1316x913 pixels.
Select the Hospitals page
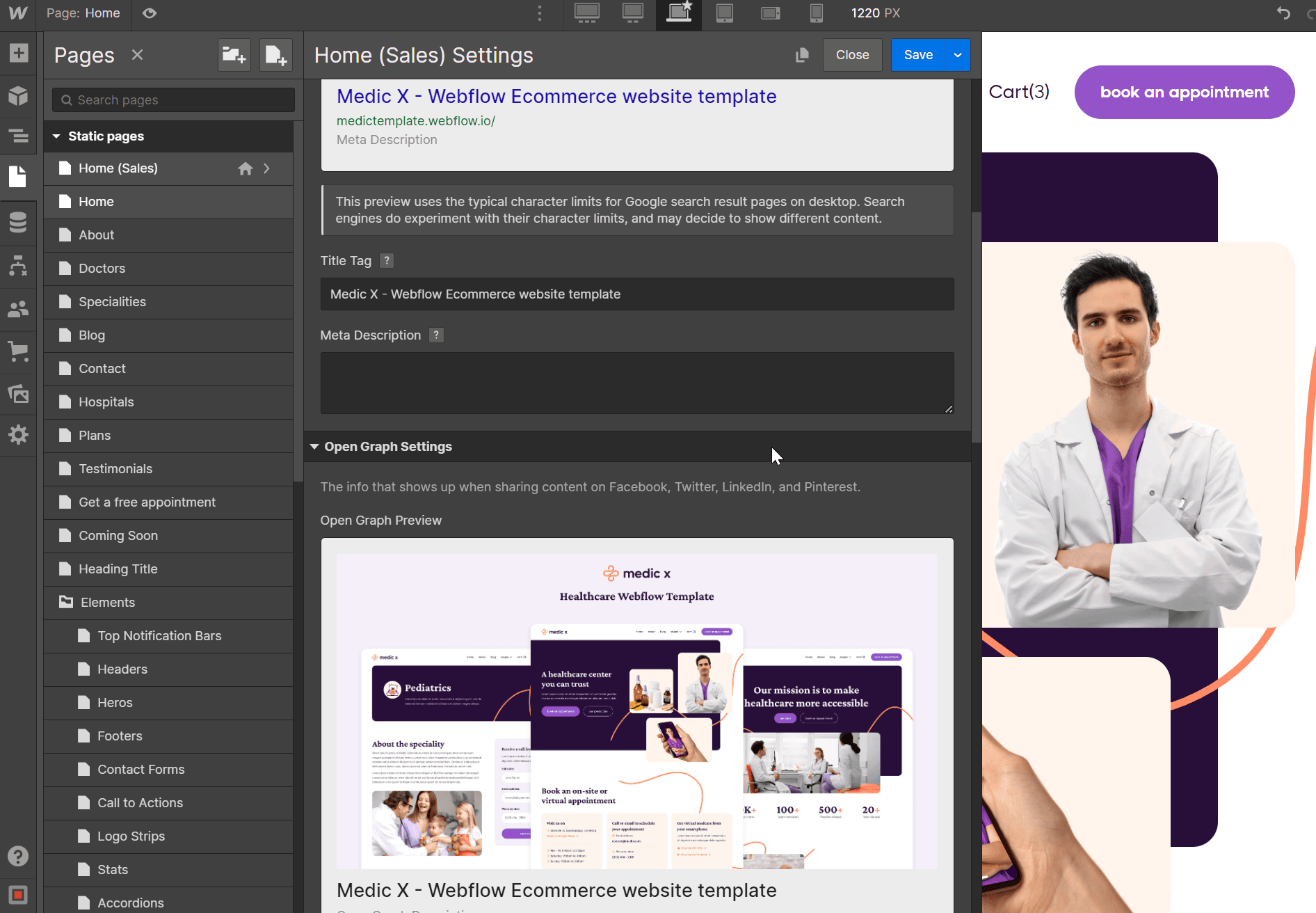point(168,402)
